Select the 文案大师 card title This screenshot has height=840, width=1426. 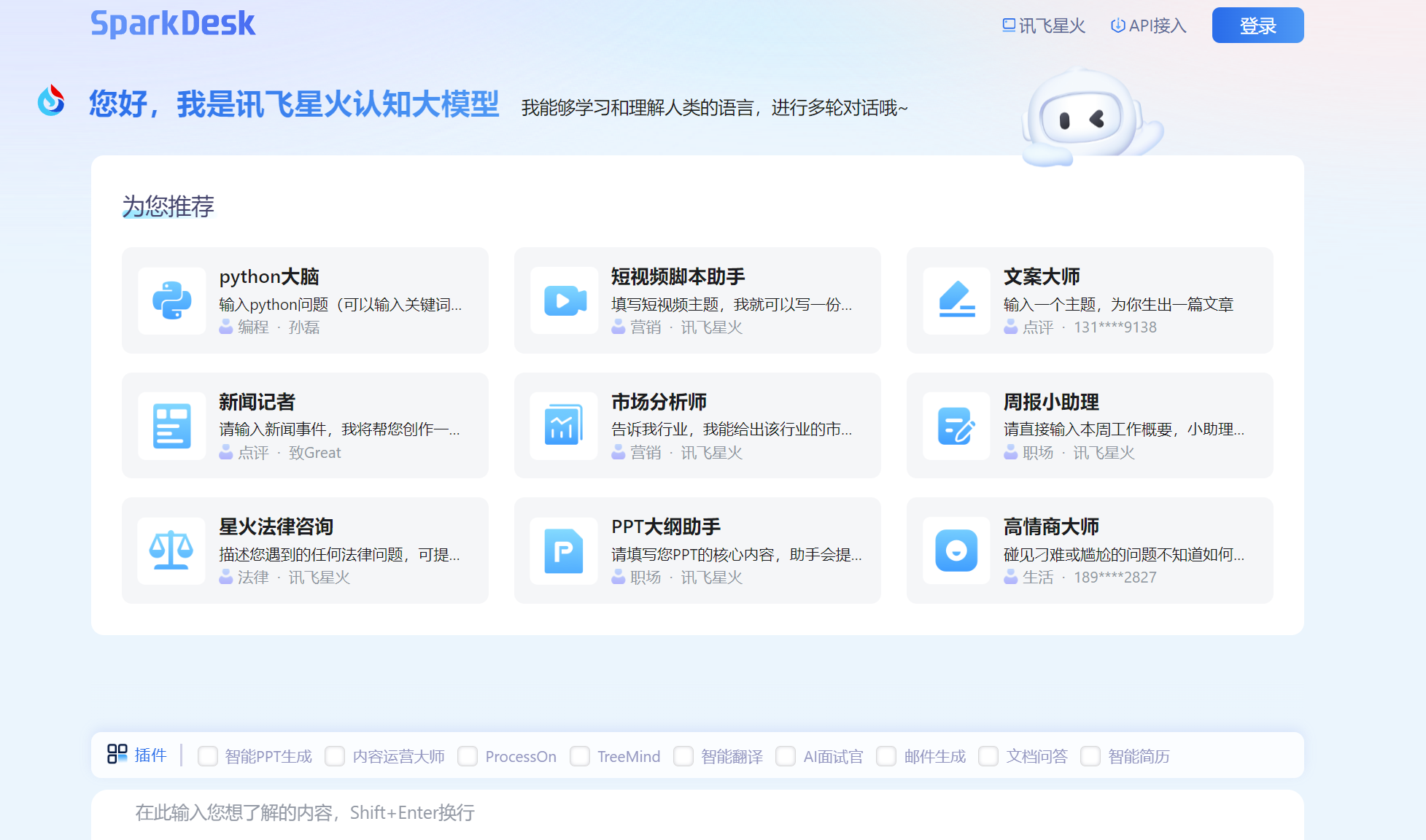1042,277
